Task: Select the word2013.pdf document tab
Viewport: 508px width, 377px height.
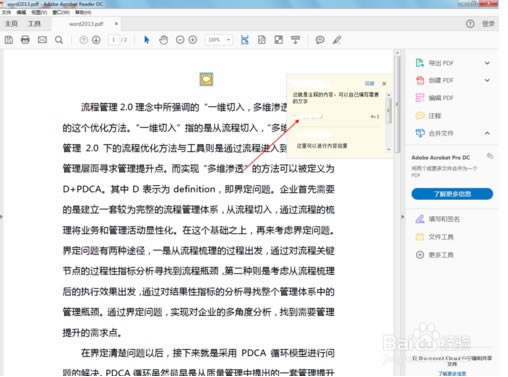Action: pos(86,24)
